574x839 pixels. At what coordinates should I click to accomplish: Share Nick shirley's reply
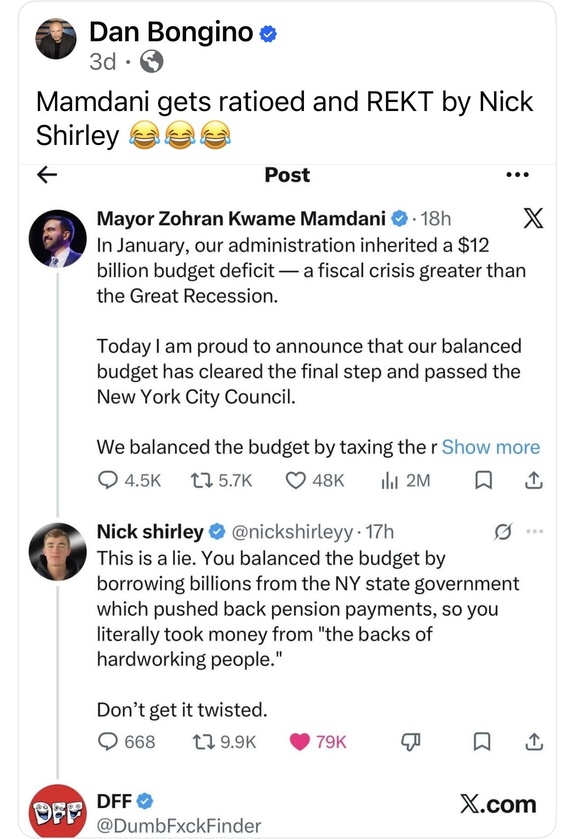(534, 742)
